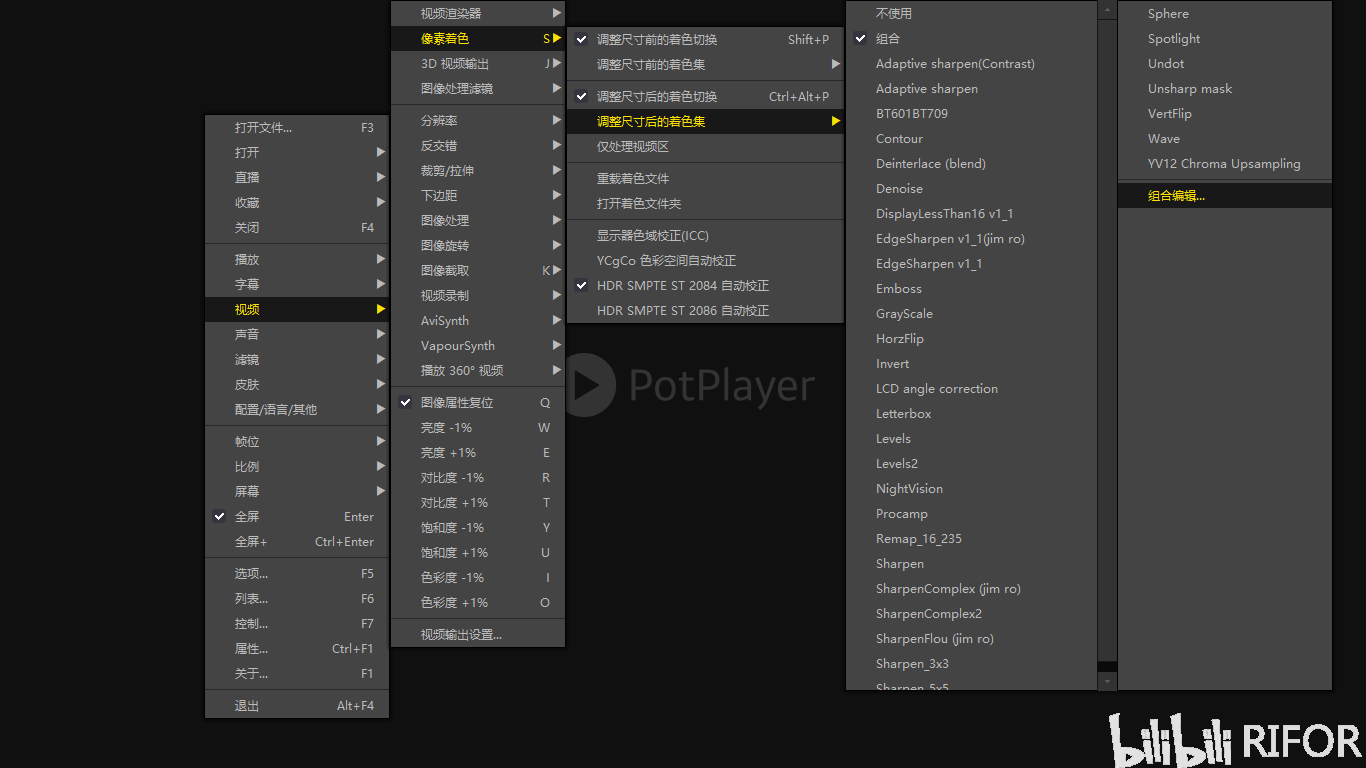Open 播放 360° 视频 menu item
The width and height of the screenshot is (1366, 768).
tap(478, 371)
